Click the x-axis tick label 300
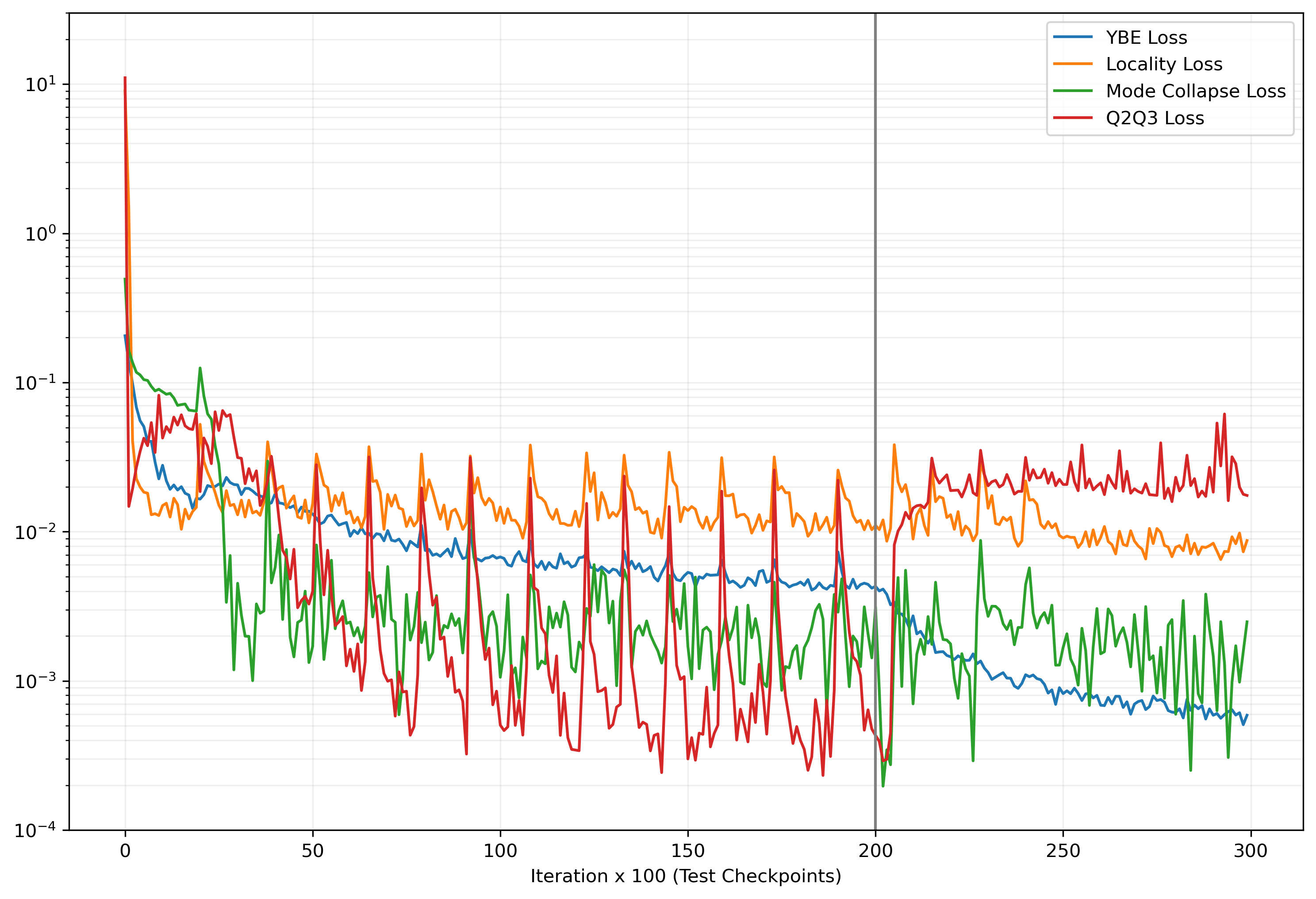Screen dimensions: 1316x899 pyautogui.click(x=1251, y=850)
